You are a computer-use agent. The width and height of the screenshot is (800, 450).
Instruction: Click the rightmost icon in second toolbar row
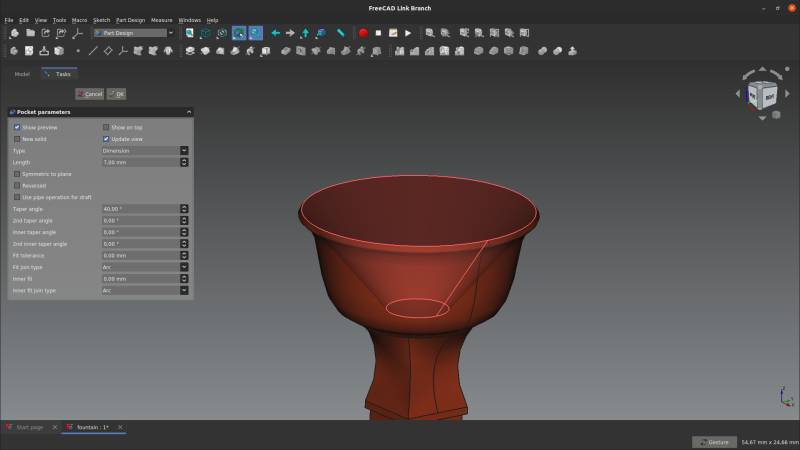[x=572, y=51]
